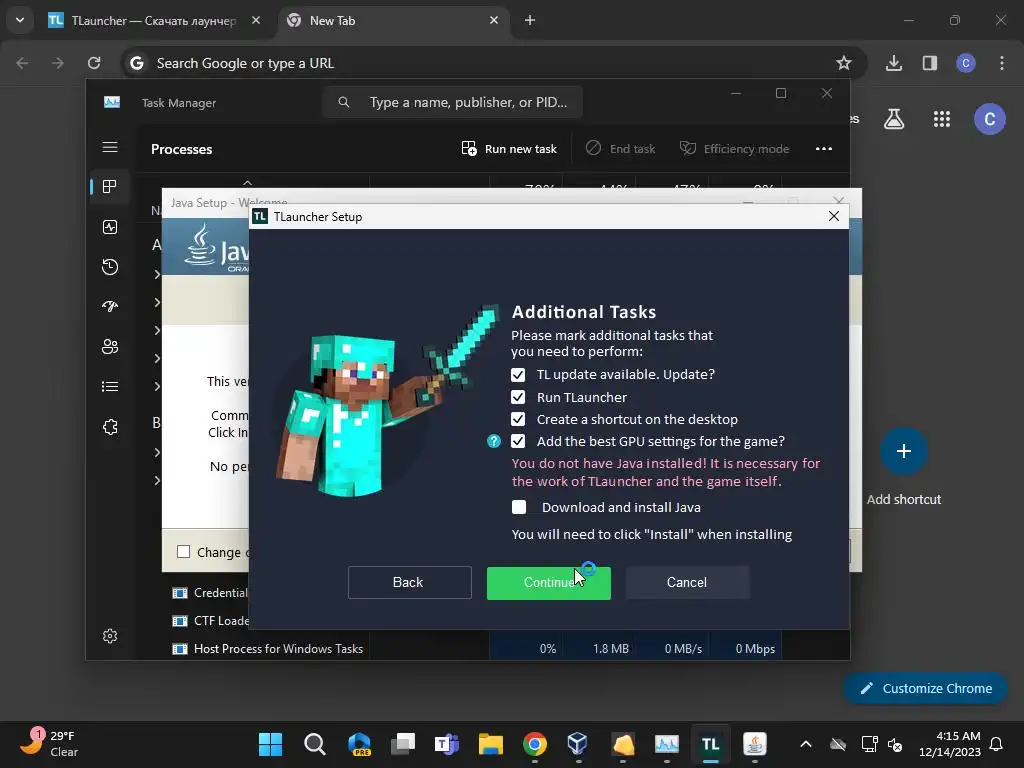Open Details page in Task Manager sidebar

click(110, 387)
